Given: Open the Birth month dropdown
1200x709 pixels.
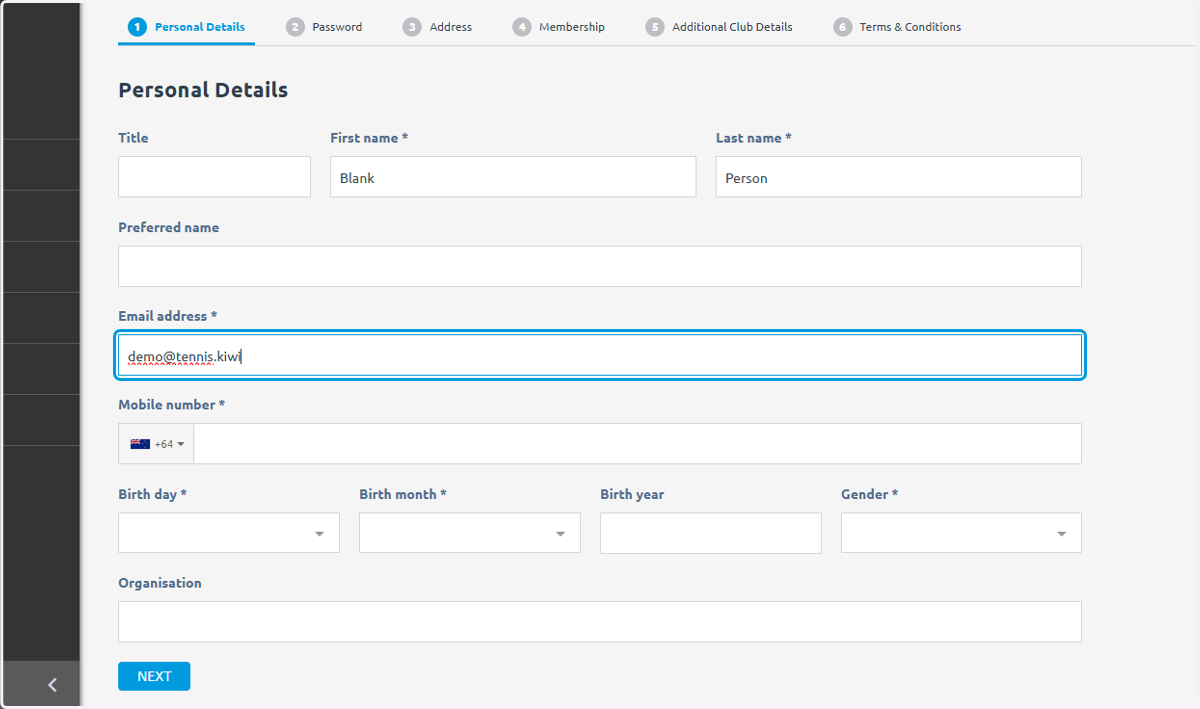Looking at the screenshot, I should (x=470, y=533).
